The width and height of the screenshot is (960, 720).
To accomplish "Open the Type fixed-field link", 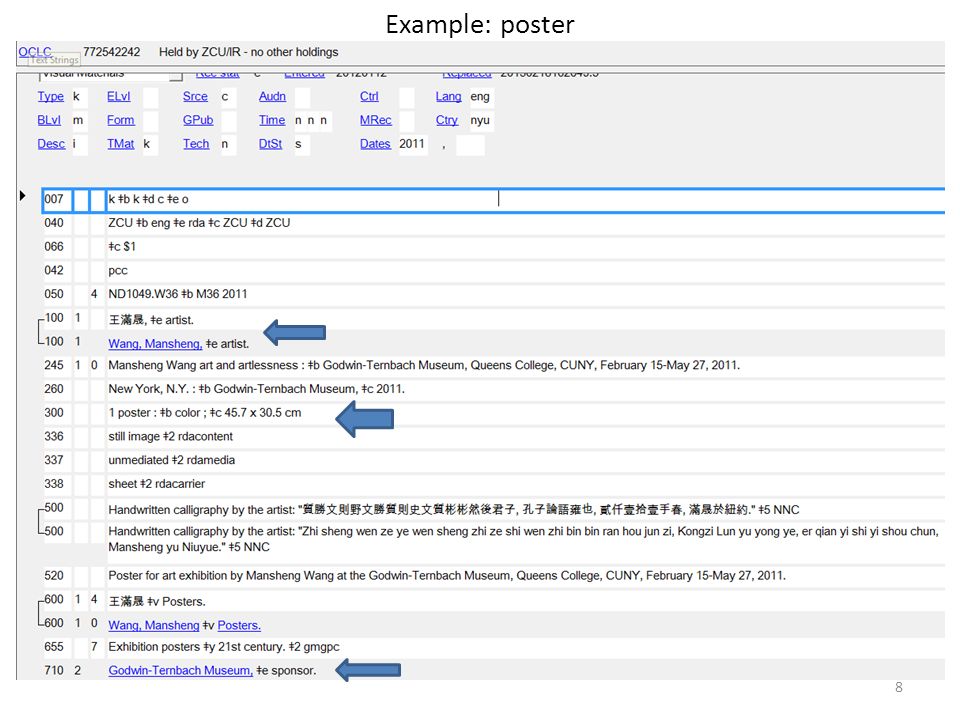I will 50,97.
